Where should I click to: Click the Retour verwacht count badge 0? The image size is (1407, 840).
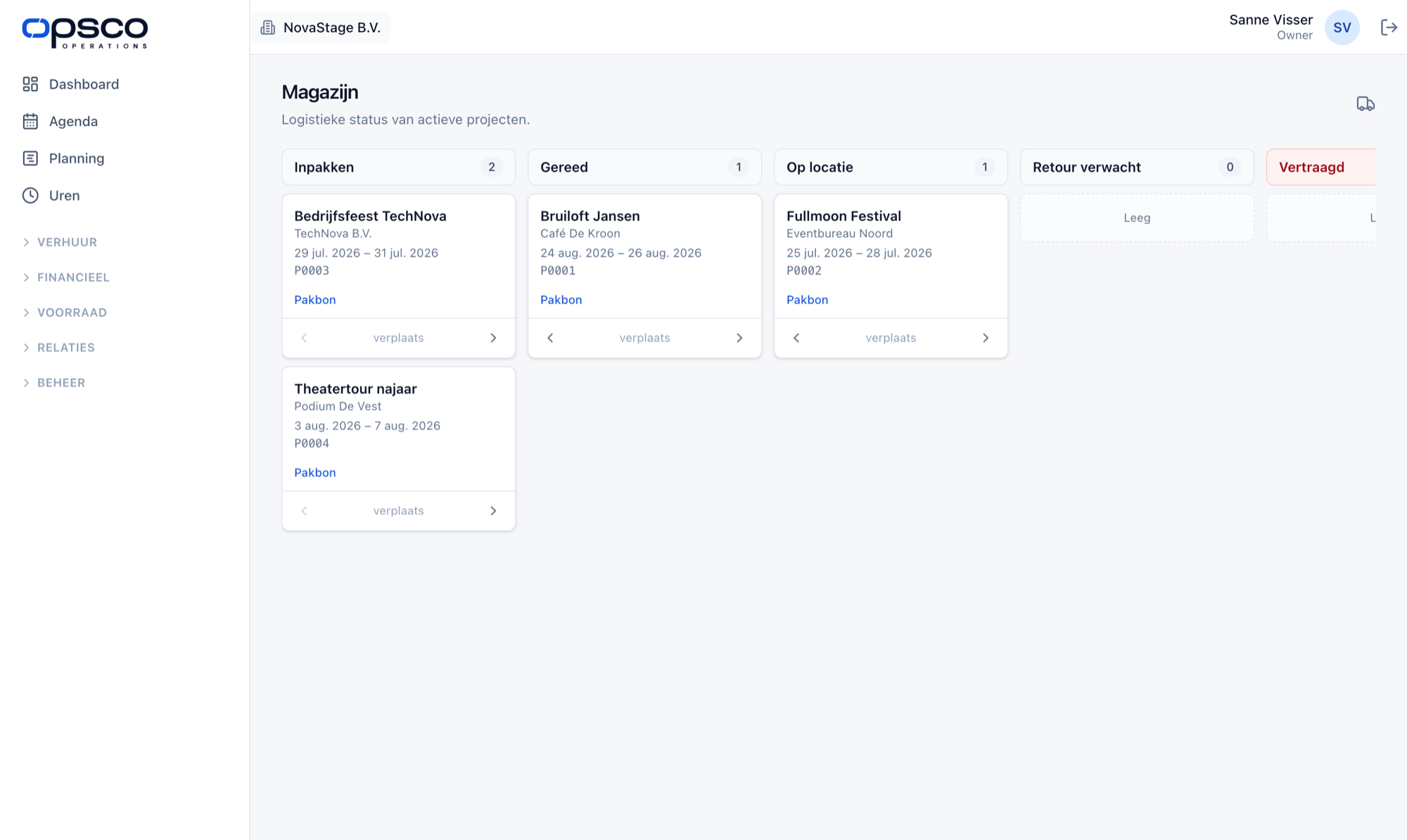[x=1230, y=167]
